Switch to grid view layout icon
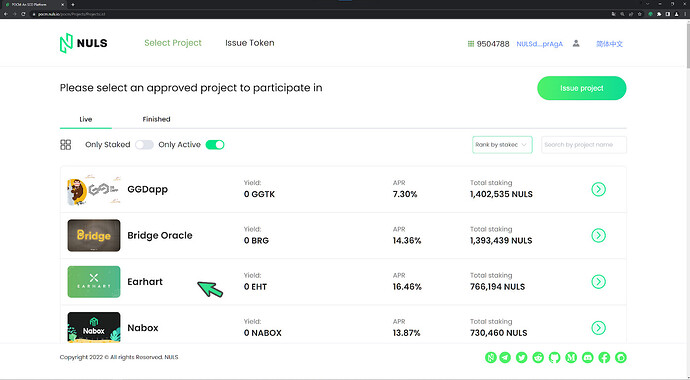The width and height of the screenshot is (690, 380). click(x=66, y=145)
